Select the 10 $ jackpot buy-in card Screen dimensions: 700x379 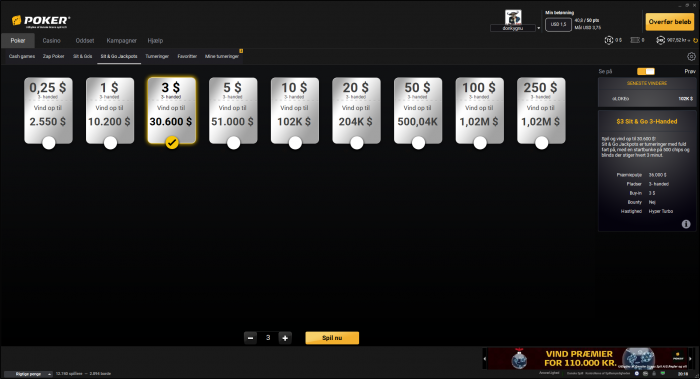[x=295, y=111]
